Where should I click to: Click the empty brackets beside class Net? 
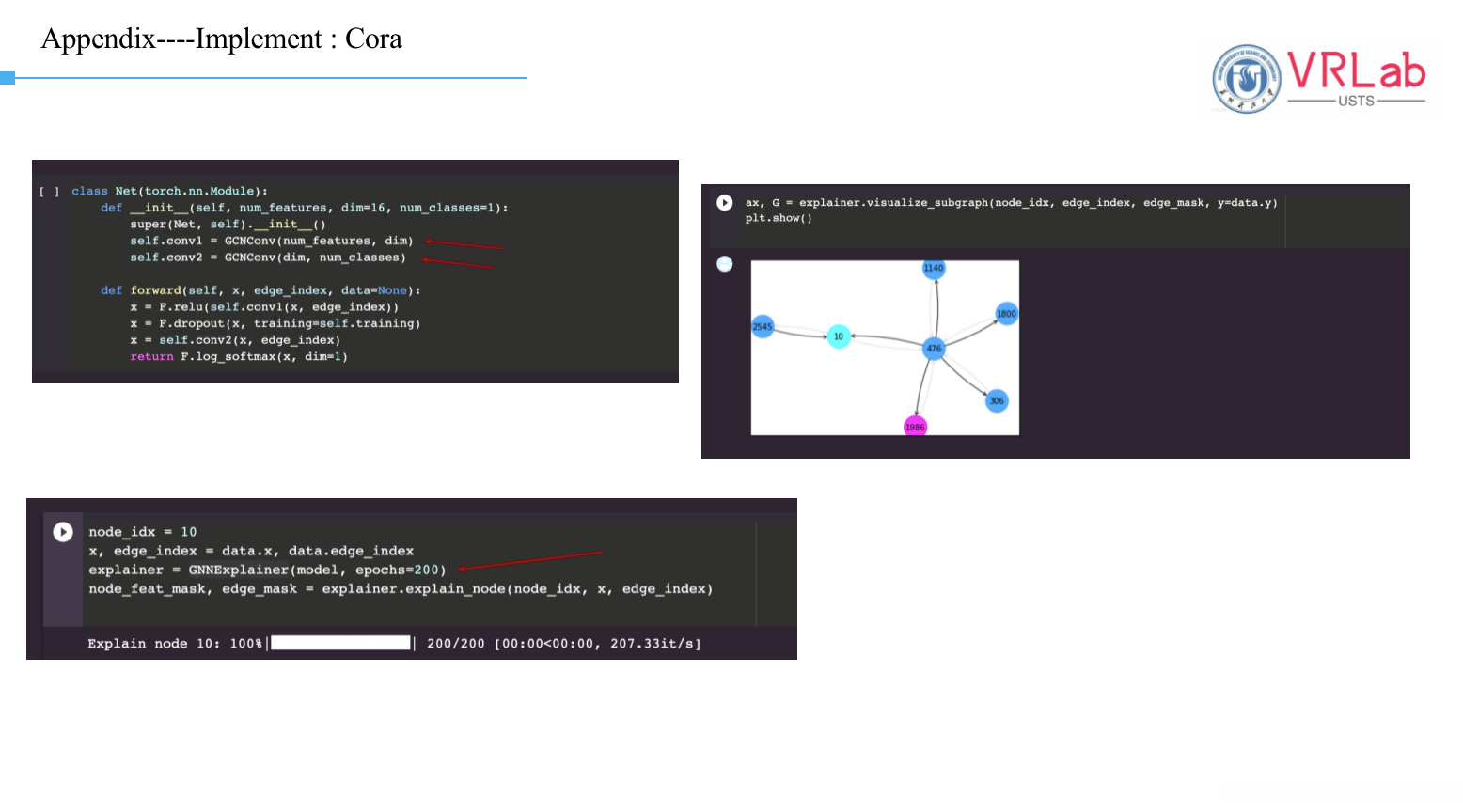tap(49, 192)
